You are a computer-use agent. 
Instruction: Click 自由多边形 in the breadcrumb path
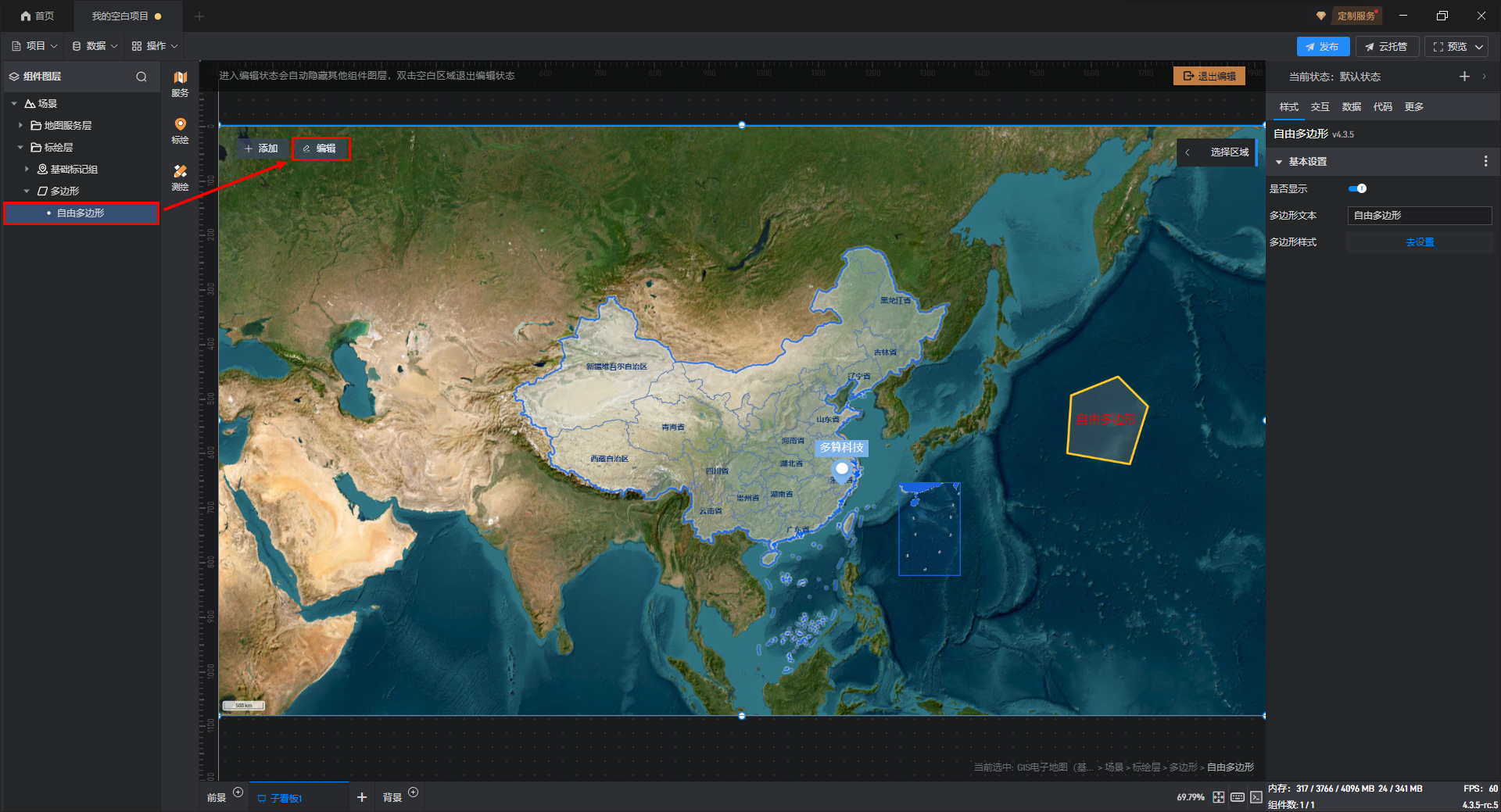point(1231,767)
